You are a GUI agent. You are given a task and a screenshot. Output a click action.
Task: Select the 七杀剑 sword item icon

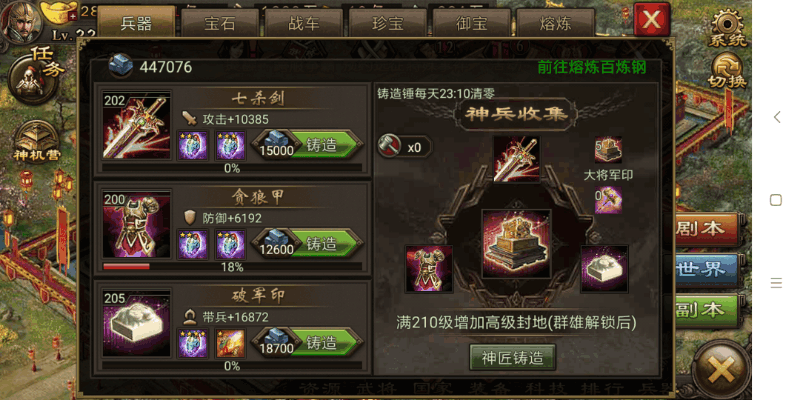[x=137, y=125]
